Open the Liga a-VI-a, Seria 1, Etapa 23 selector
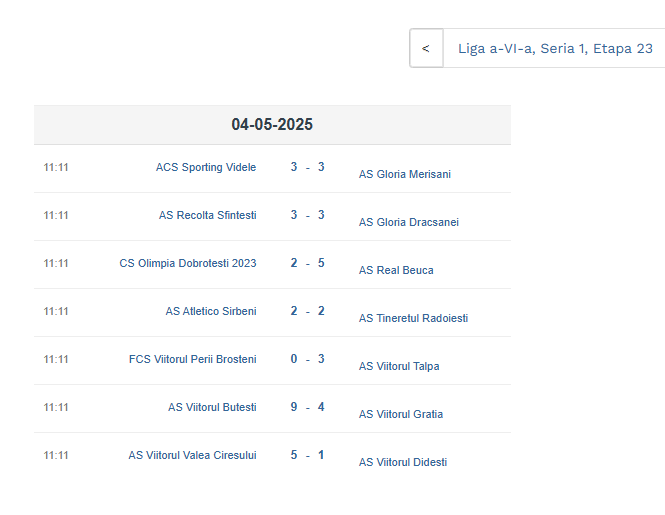Viewport: 665px width, 515px height. pos(555,48)
